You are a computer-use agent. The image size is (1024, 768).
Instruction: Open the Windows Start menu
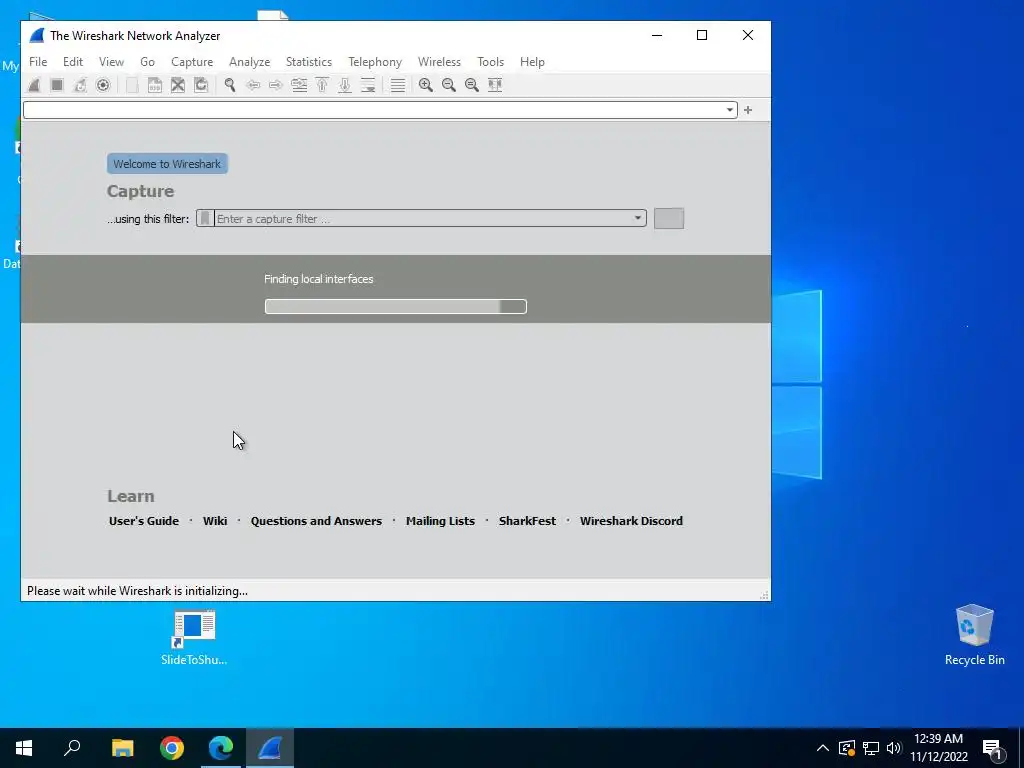click(x=24, y=748)
